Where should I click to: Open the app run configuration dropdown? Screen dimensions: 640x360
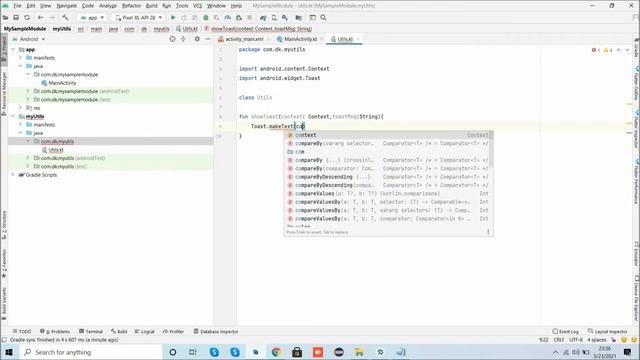pyautogui.click(x=93, y=18)
